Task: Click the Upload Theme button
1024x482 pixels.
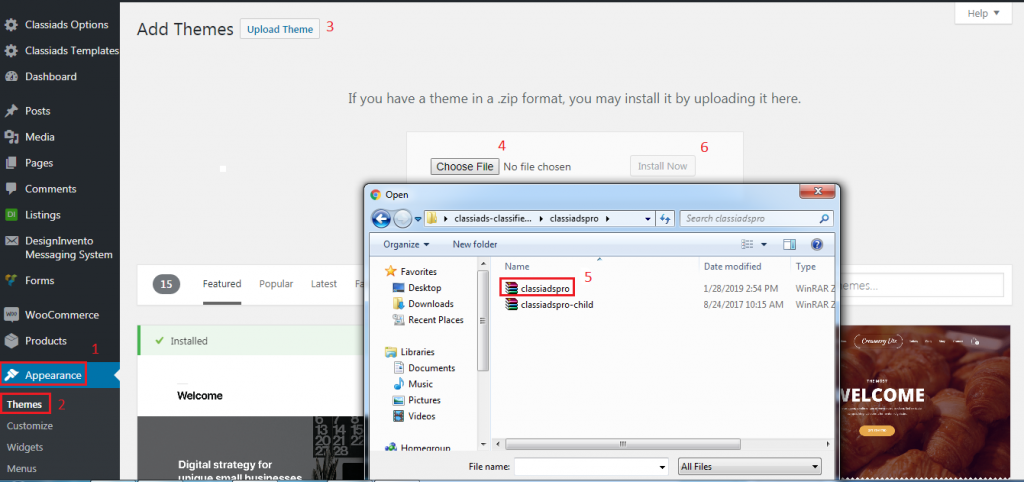Action: (x=280, y=29)
